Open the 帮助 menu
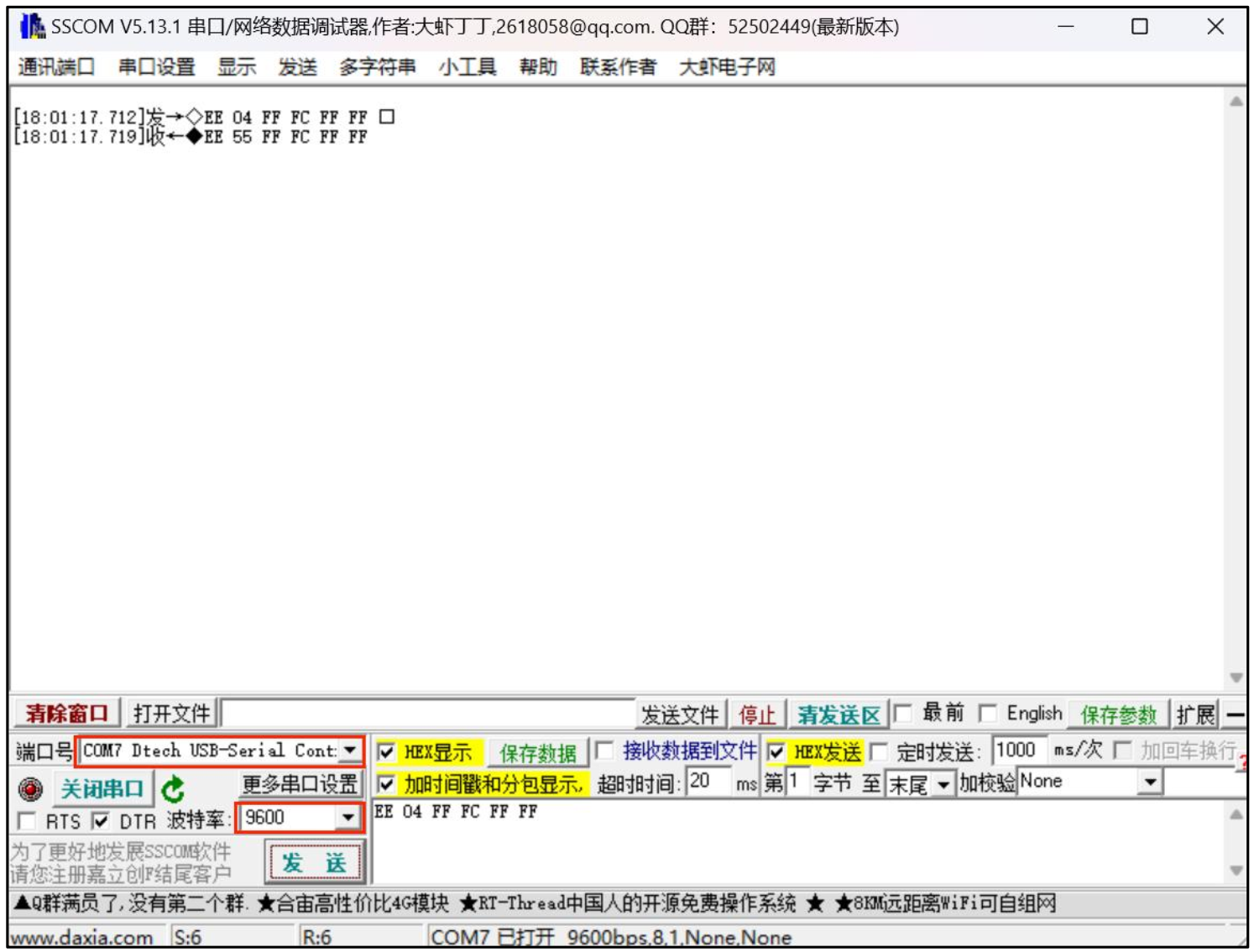This screenshot has height=952, width=1254. click(x=538, y=67)
